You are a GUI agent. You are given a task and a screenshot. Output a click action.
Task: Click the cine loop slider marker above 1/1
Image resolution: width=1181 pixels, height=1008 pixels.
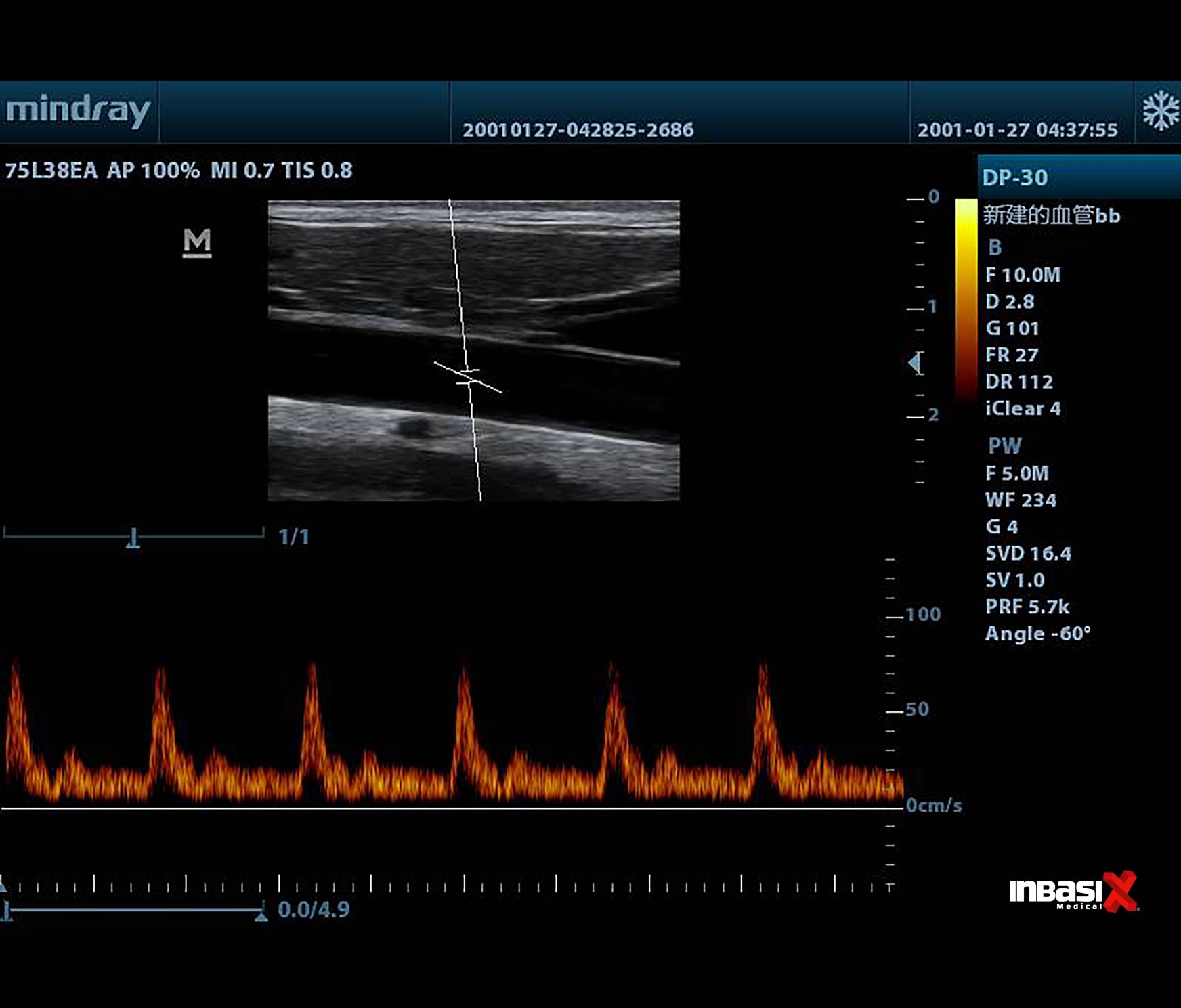(x=133, y=539)
